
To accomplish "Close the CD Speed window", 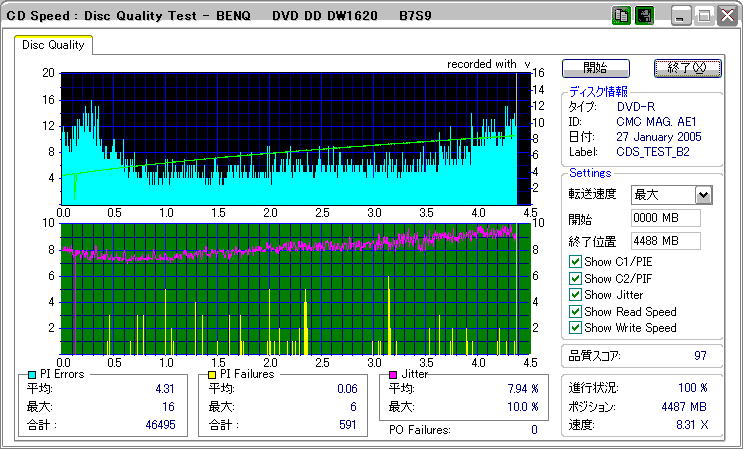I will 727,17.
